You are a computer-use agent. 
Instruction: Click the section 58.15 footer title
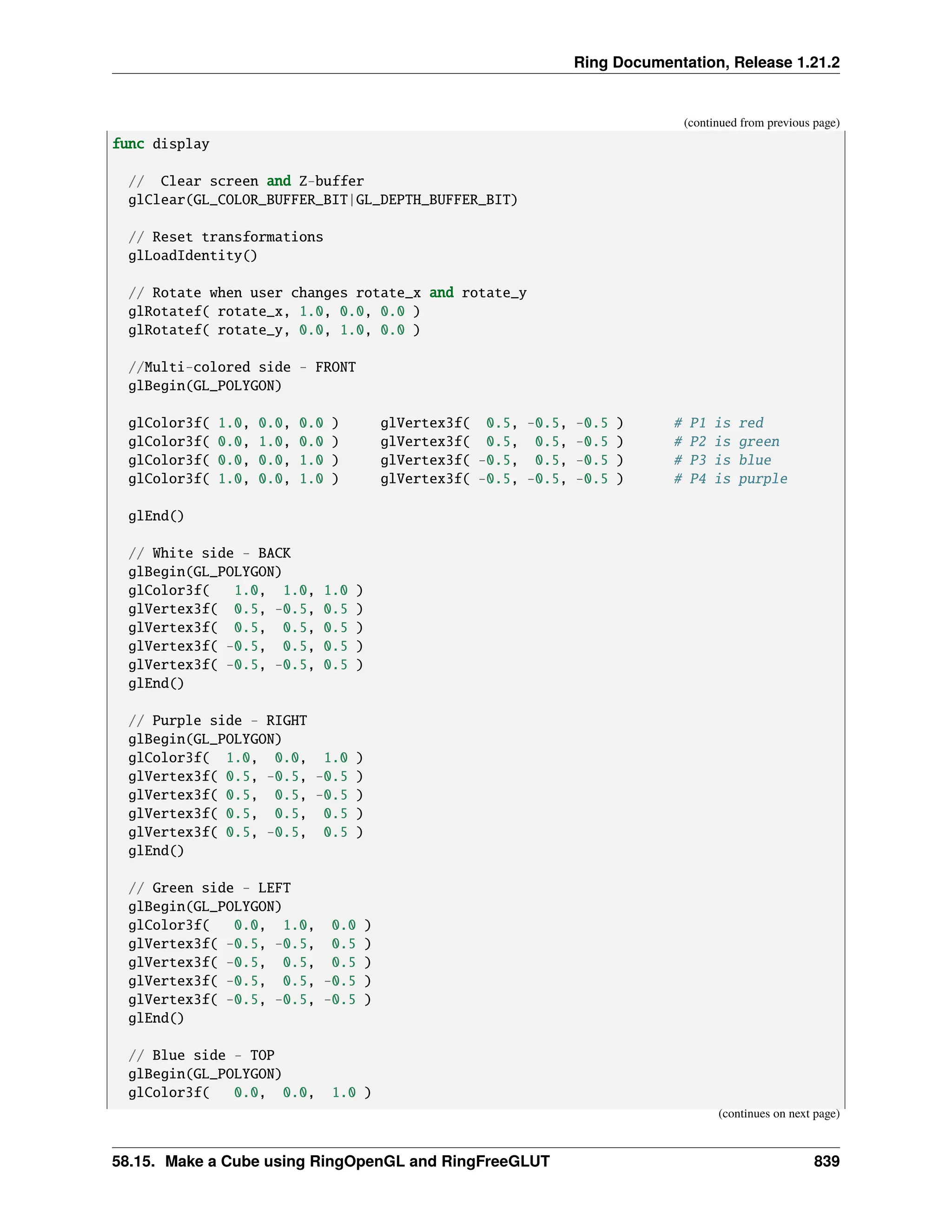click(x=331, y=1161)
